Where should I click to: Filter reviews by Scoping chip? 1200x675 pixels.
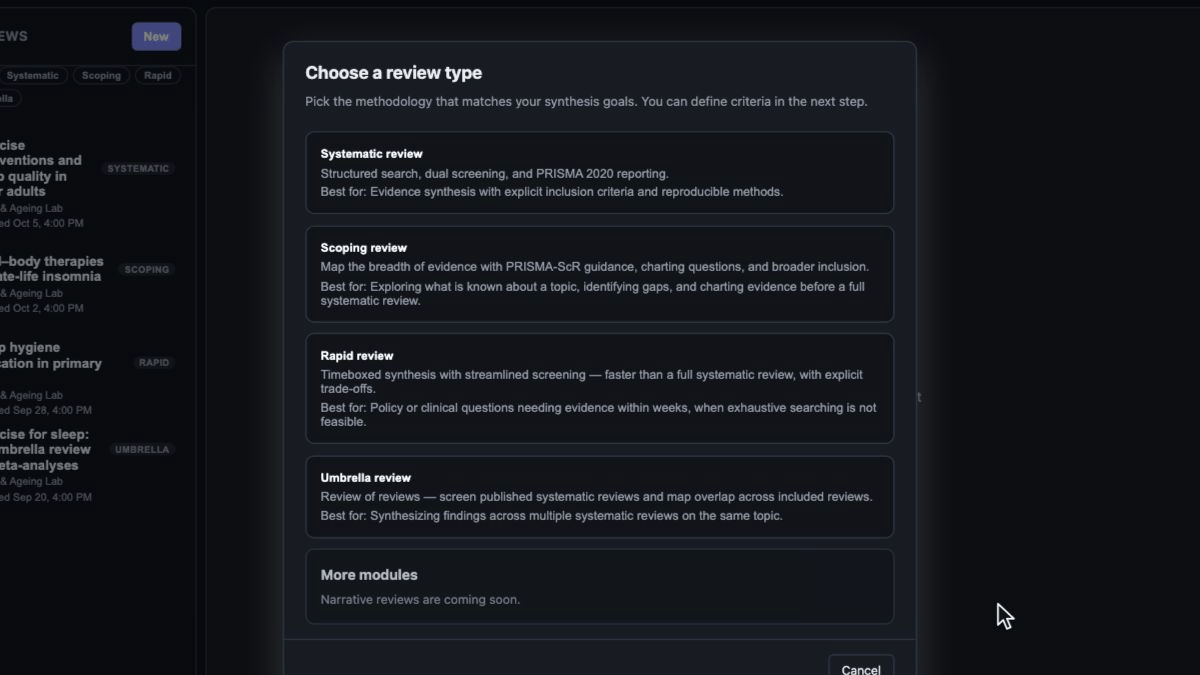(101, 76)
